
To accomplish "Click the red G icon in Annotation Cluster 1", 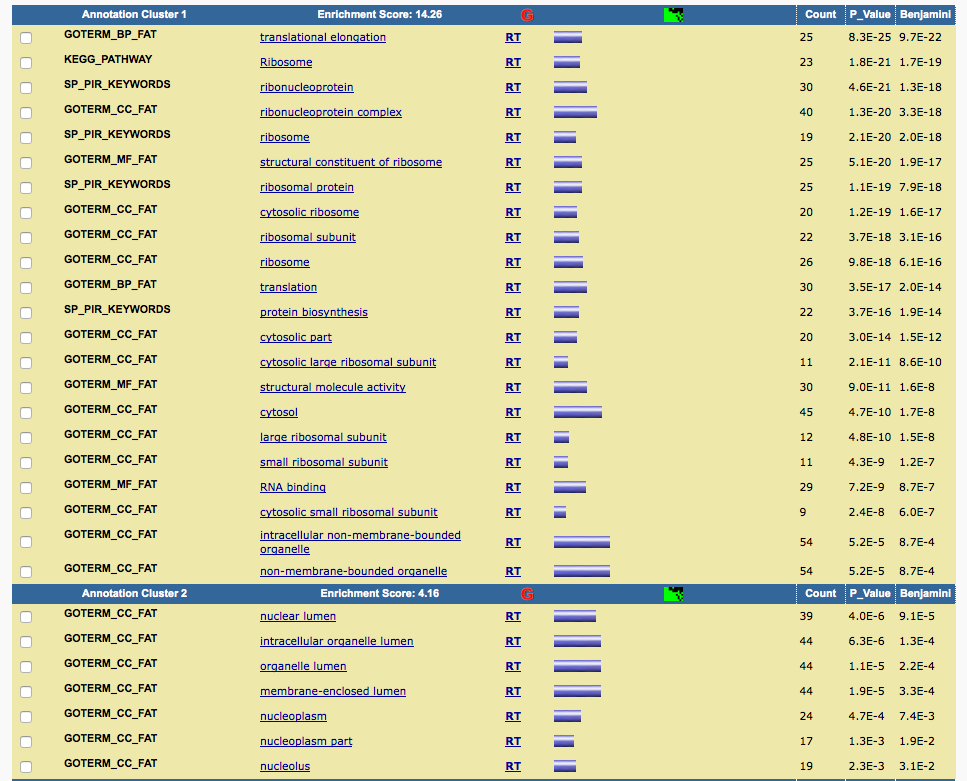I will [x=527, y=15].
